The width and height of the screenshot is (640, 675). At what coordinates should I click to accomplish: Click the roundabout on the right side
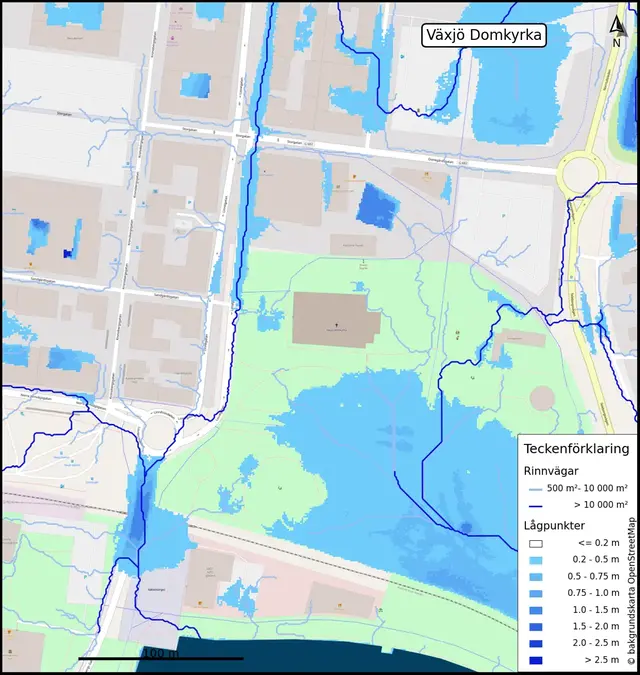coord(581,178)
